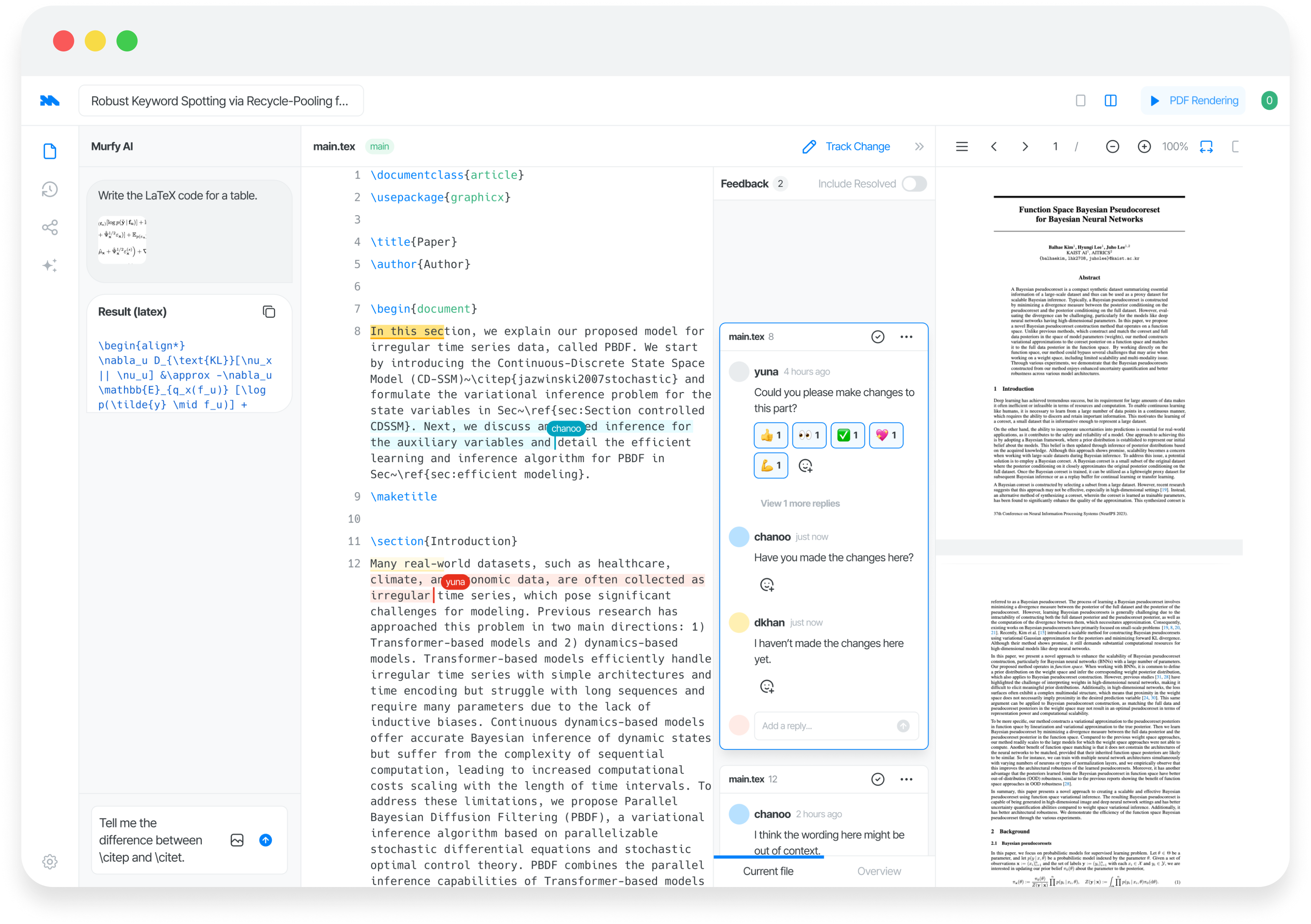1311x924 pixels.
Task: Toggle the green check mark reaction
Action: pyautogui.click(x=847, y=435)
